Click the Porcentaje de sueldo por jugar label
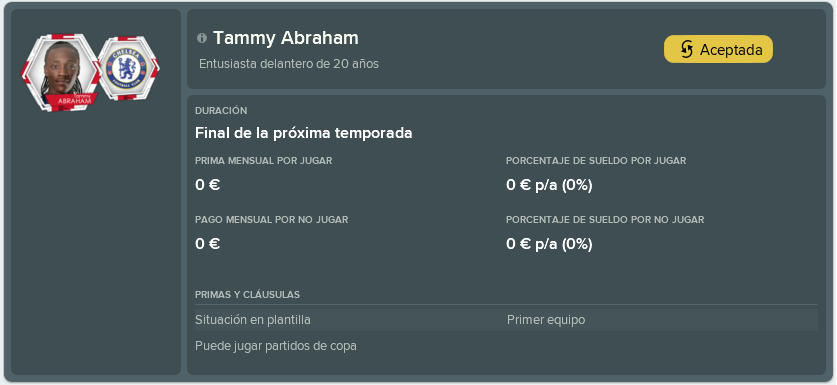Screen dimensions: 837x385 [x=596, y=161]
